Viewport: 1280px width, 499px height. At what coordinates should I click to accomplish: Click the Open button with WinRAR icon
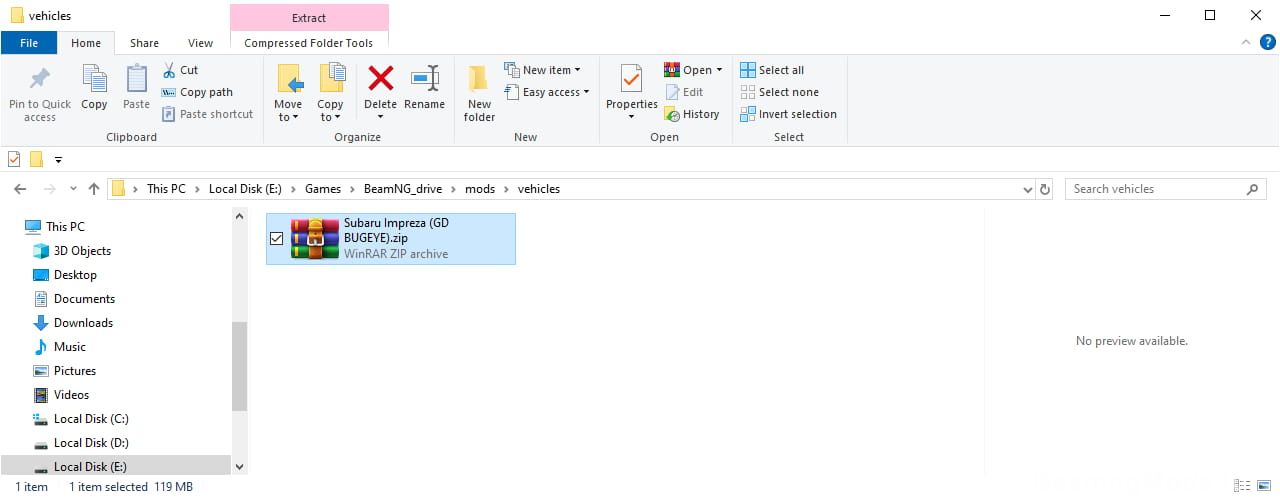[693, 70]
